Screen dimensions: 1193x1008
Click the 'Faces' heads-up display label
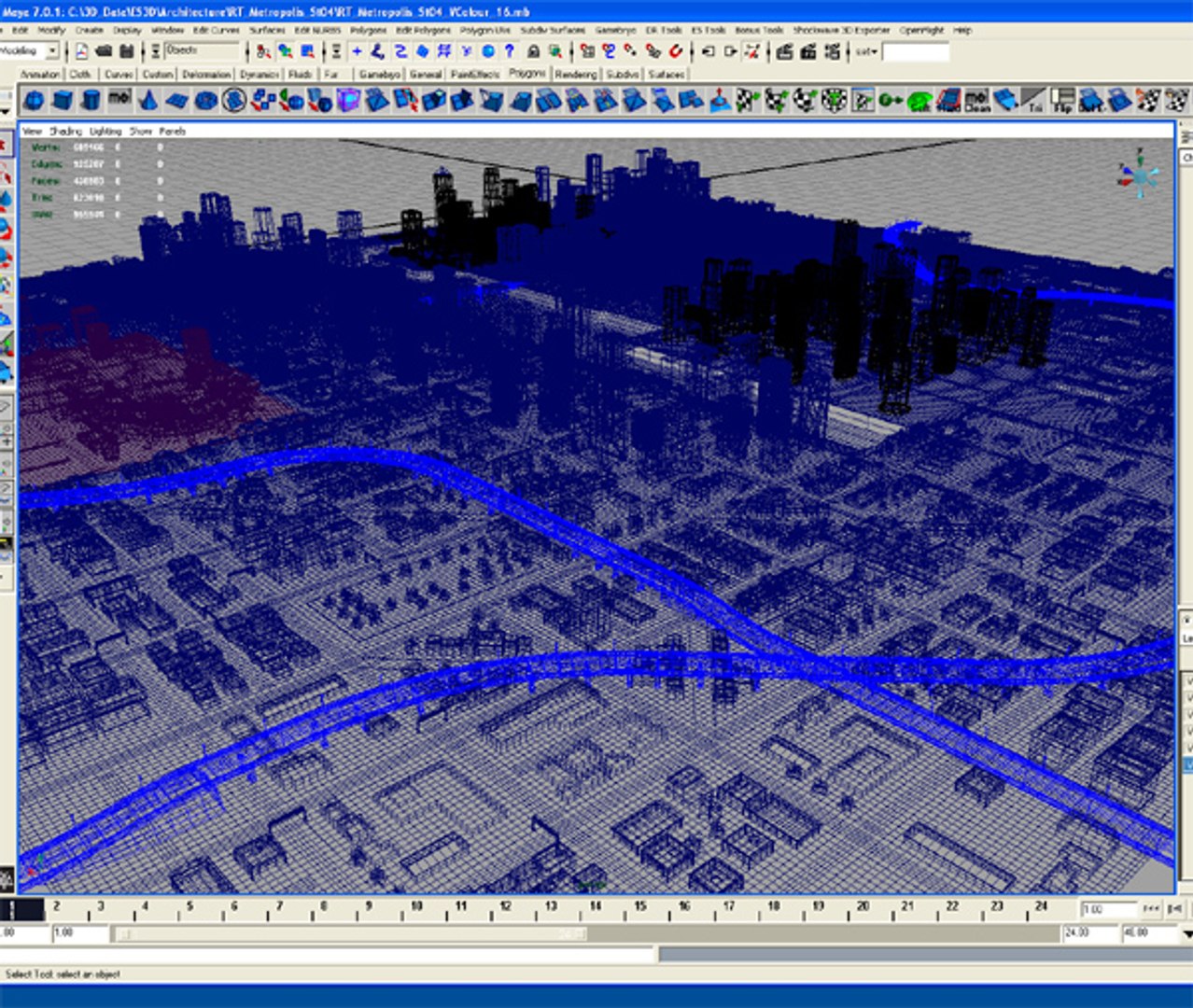click(45, 181)
